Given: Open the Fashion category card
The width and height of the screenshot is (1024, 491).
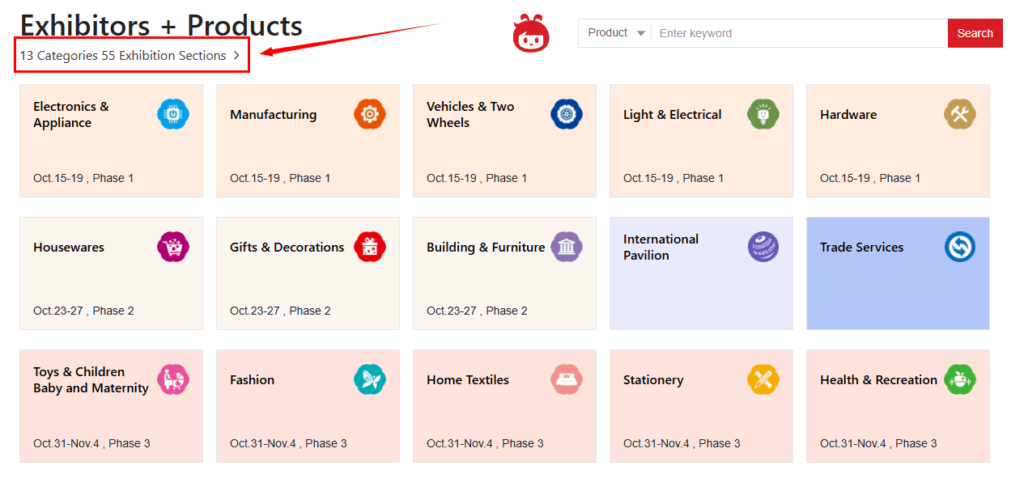Looking at the screenshot, I should pyautogui.click(x=308, y=406).
